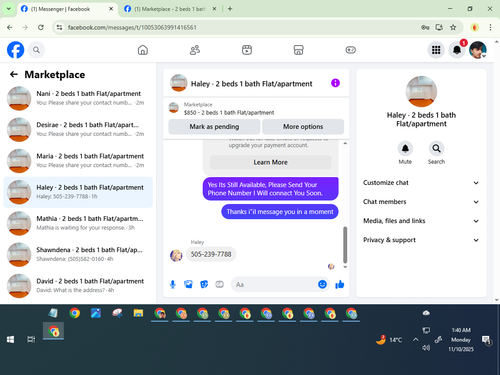Click the address bar URL
The image size is (500, 375).
(132, 27)
